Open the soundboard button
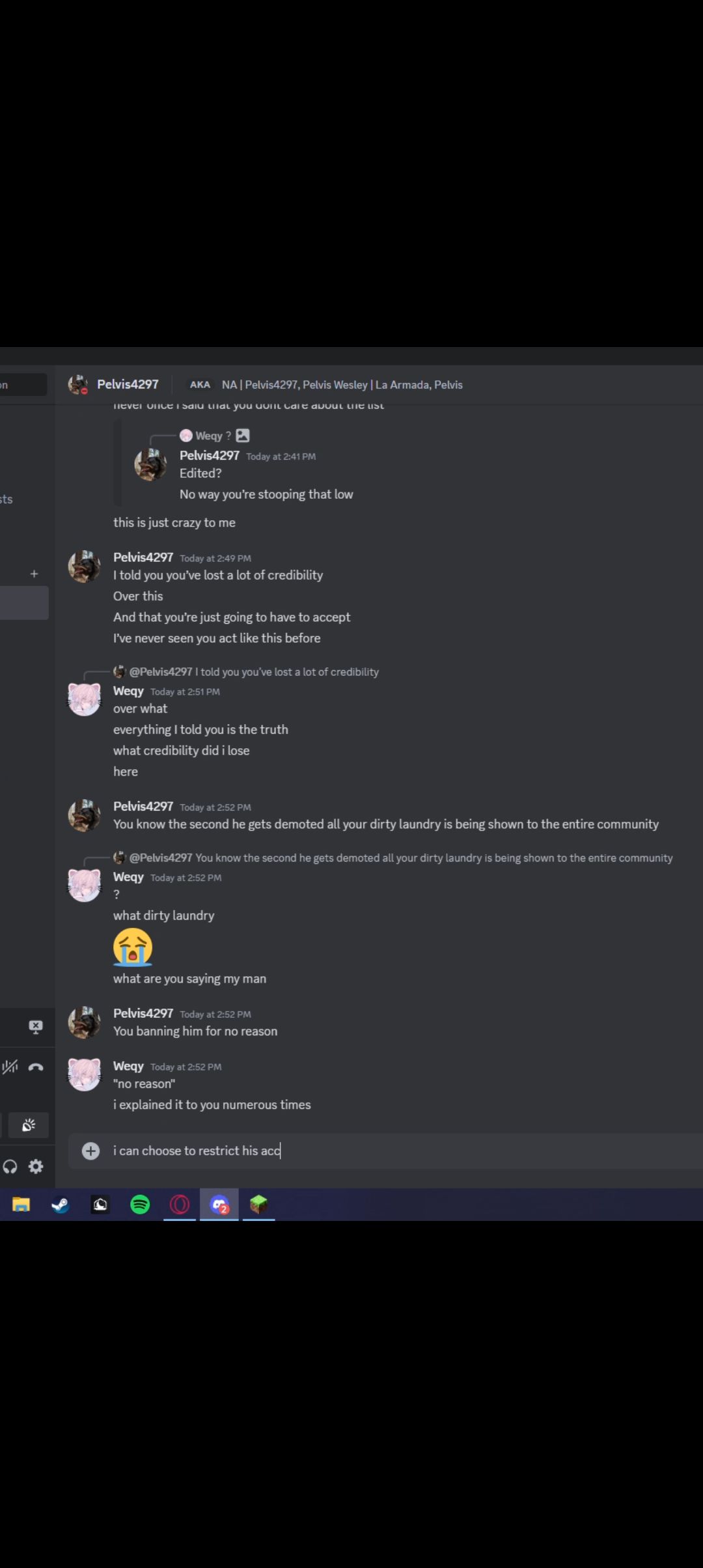 (29, 1125)
